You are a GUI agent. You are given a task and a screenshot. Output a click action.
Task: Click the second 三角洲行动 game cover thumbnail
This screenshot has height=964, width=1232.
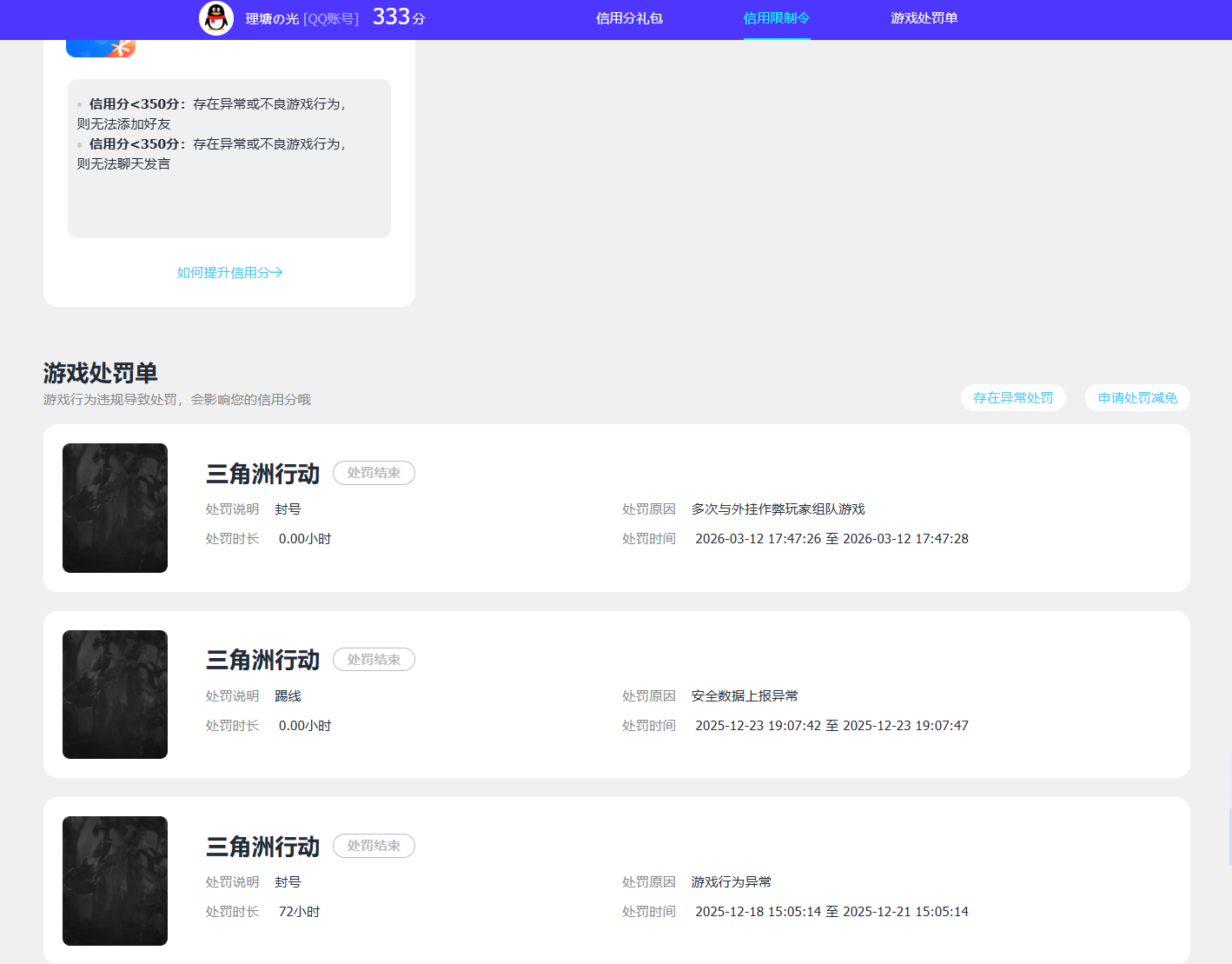[115, 694]
